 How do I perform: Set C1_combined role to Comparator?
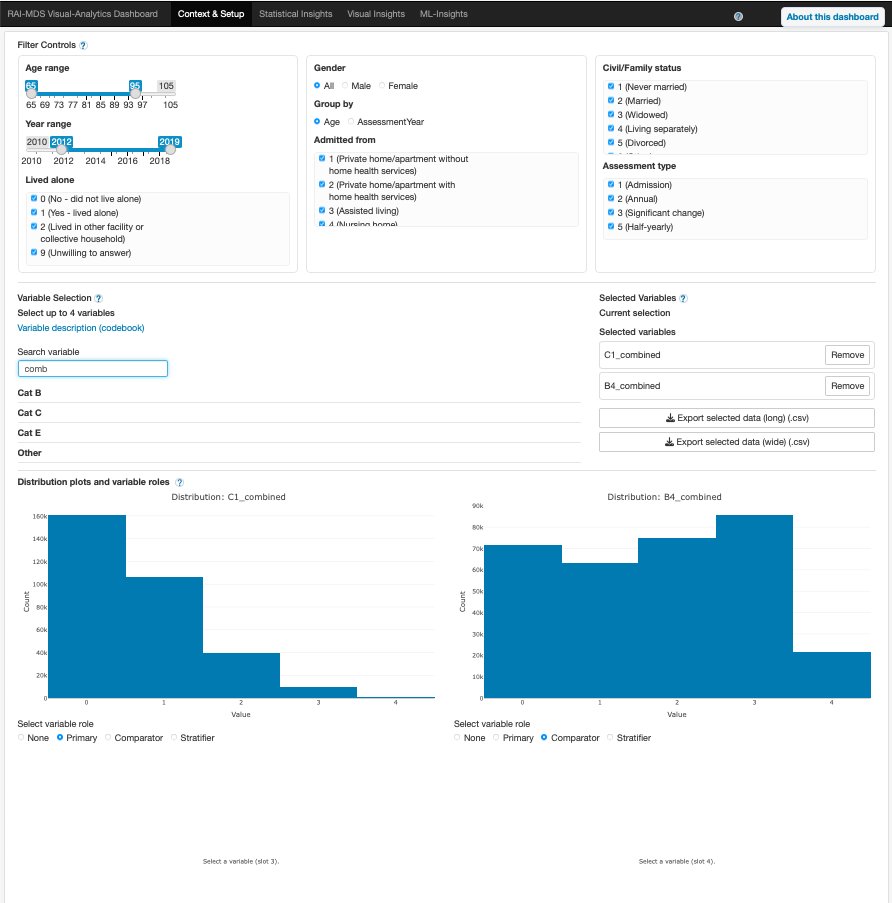[x=108, y=738]
